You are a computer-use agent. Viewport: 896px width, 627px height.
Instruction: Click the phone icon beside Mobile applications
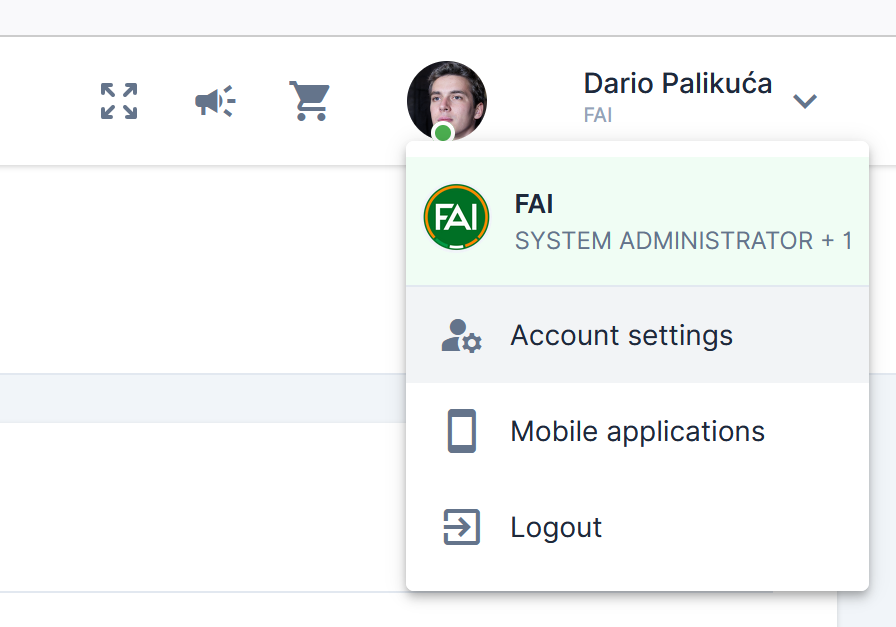click(x=461, y=431)
